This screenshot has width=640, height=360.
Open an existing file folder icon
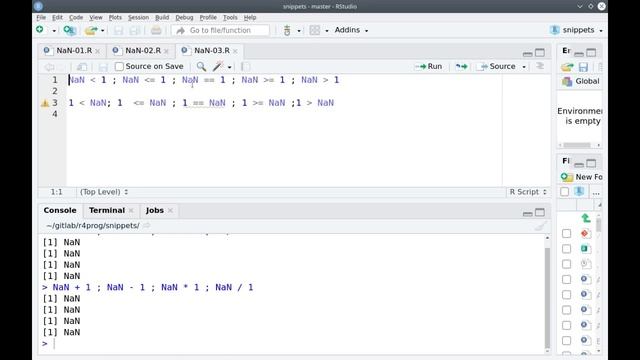click(x=91, y=30)
